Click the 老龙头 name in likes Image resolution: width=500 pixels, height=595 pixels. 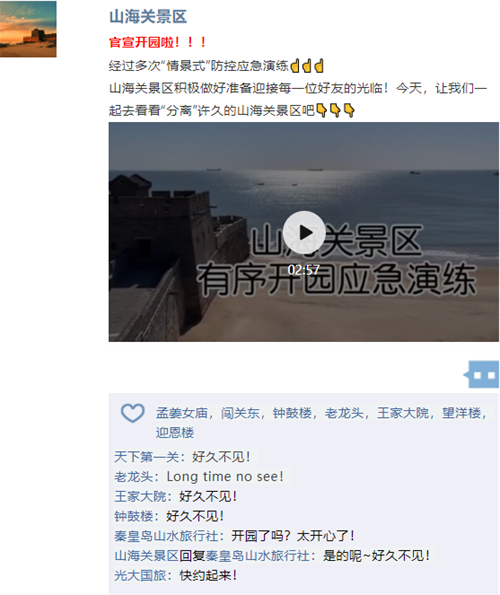(344, 413)
